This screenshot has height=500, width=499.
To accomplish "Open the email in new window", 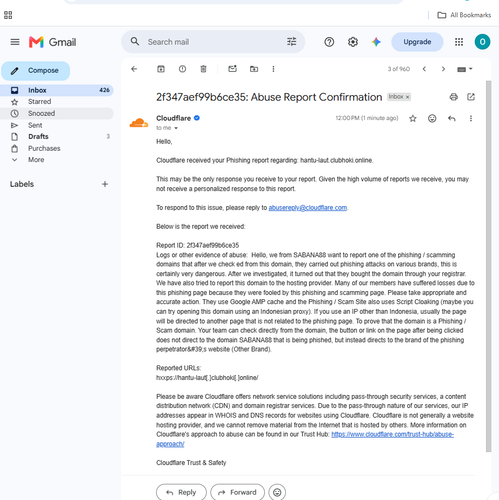I will coord(471,97).
